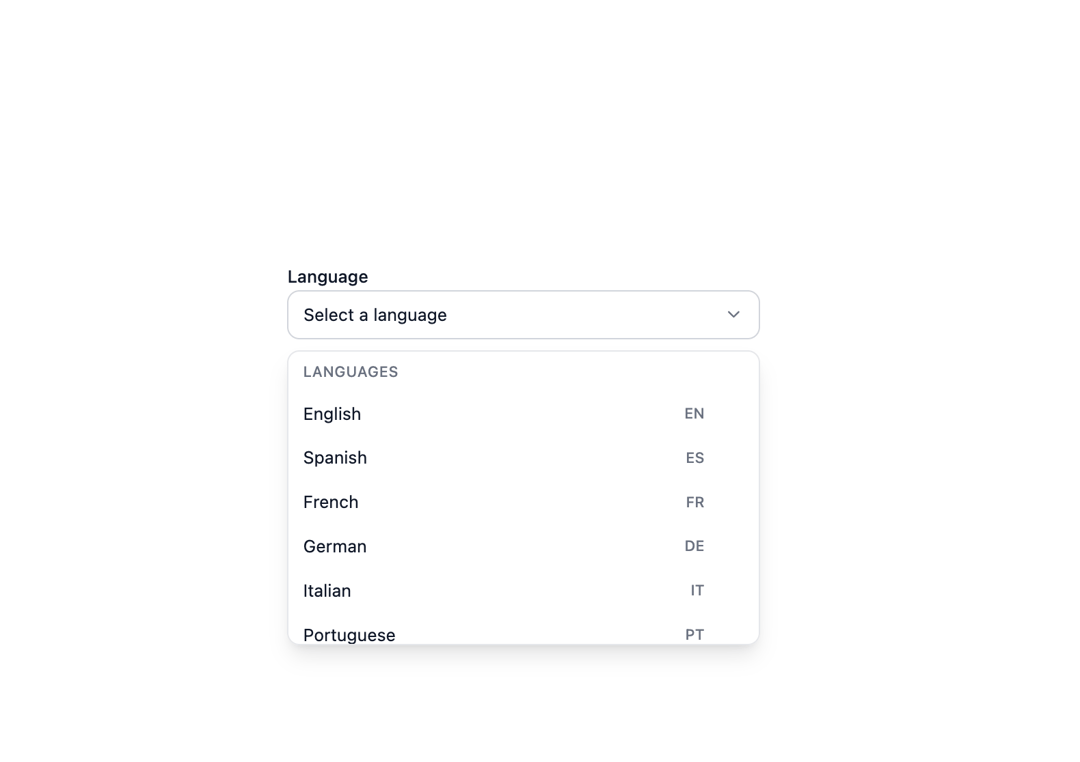Click the DE code beside German
The height and width of the screenshot is (762, 1080).
pos(694,546)
